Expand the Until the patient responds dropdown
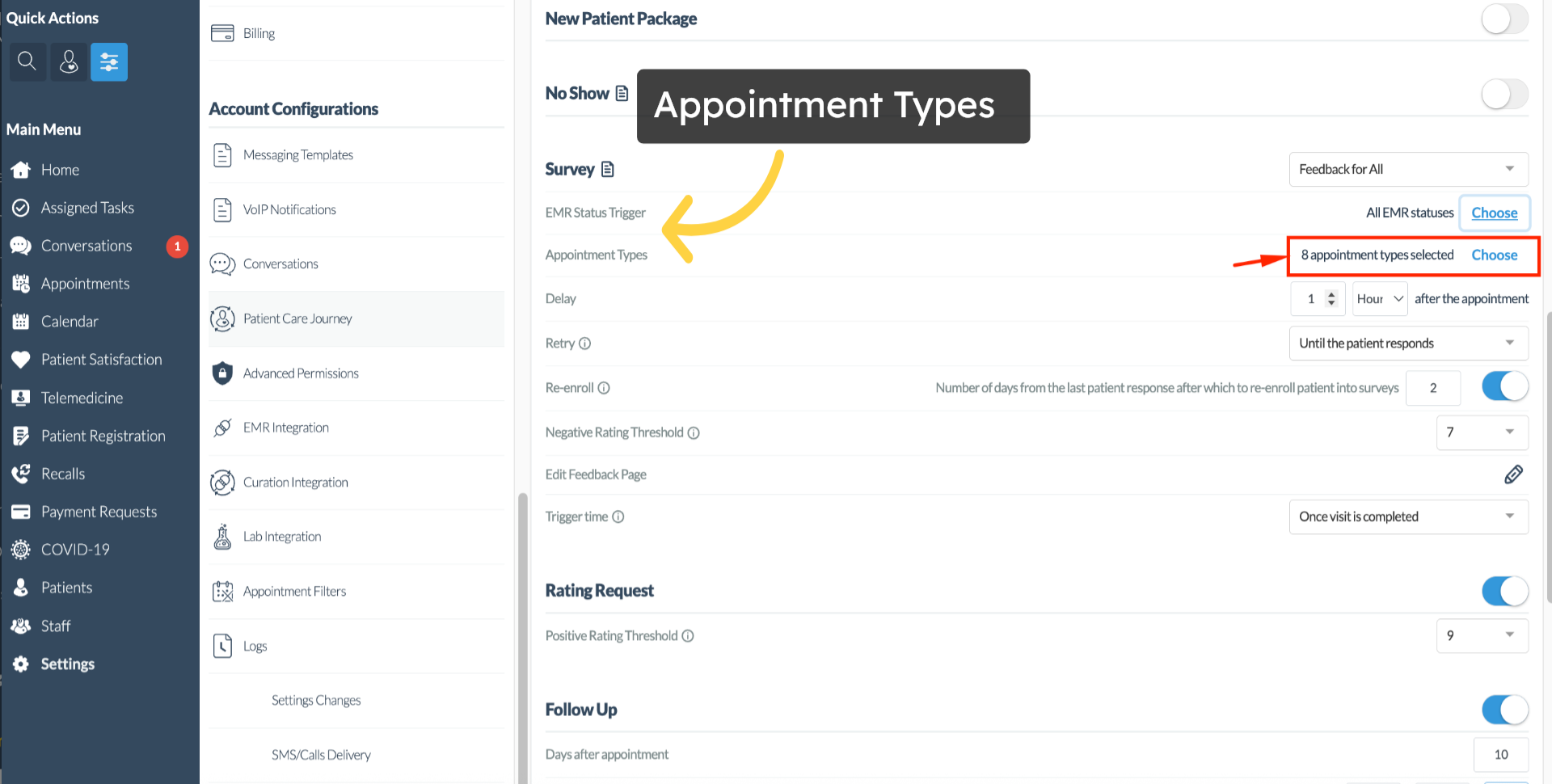The height and width of the screenshot is (784, 1552). coord(1408,343)
